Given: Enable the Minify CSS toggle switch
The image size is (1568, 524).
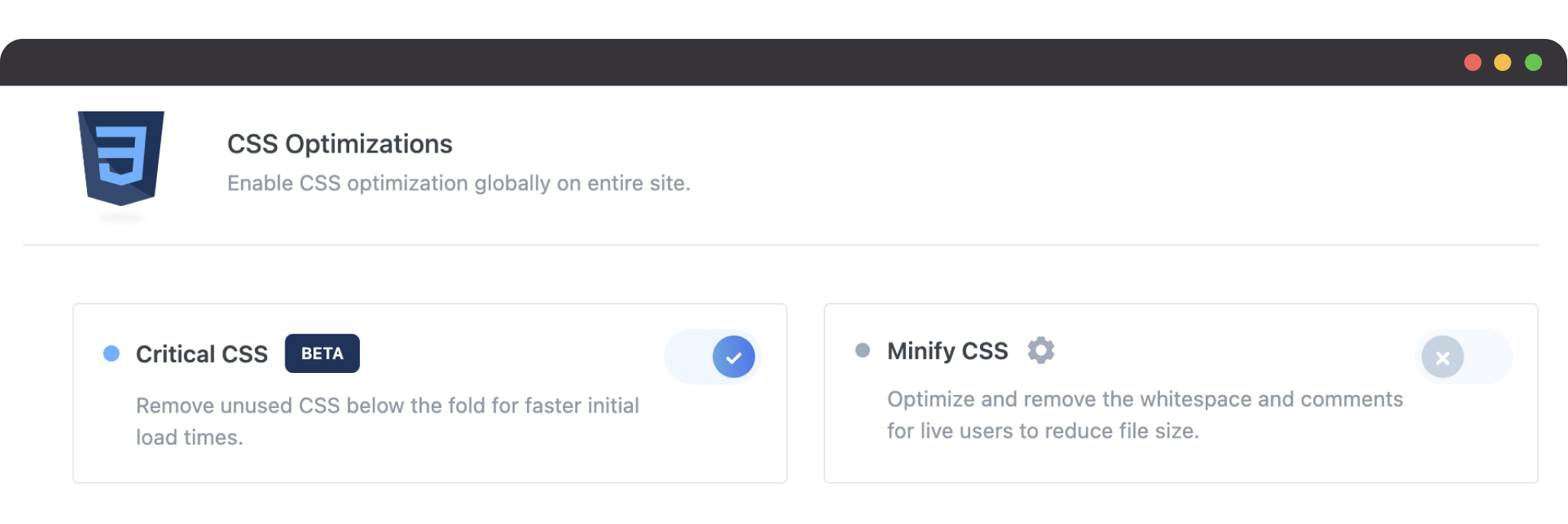Looking at the screenshot, I should pyautogui.click(x=1464, y=357).
